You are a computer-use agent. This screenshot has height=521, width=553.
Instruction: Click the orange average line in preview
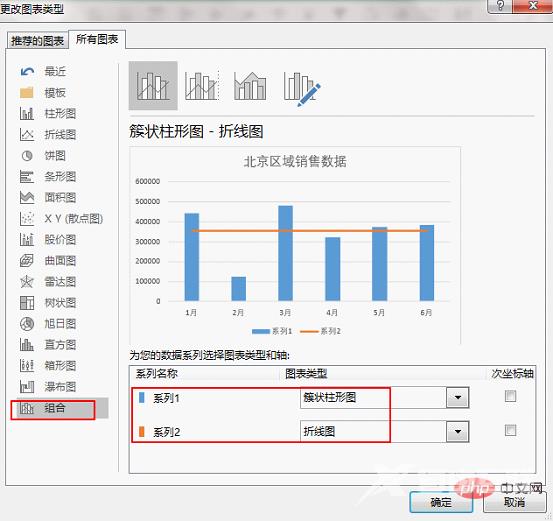[x=310, y=231]
